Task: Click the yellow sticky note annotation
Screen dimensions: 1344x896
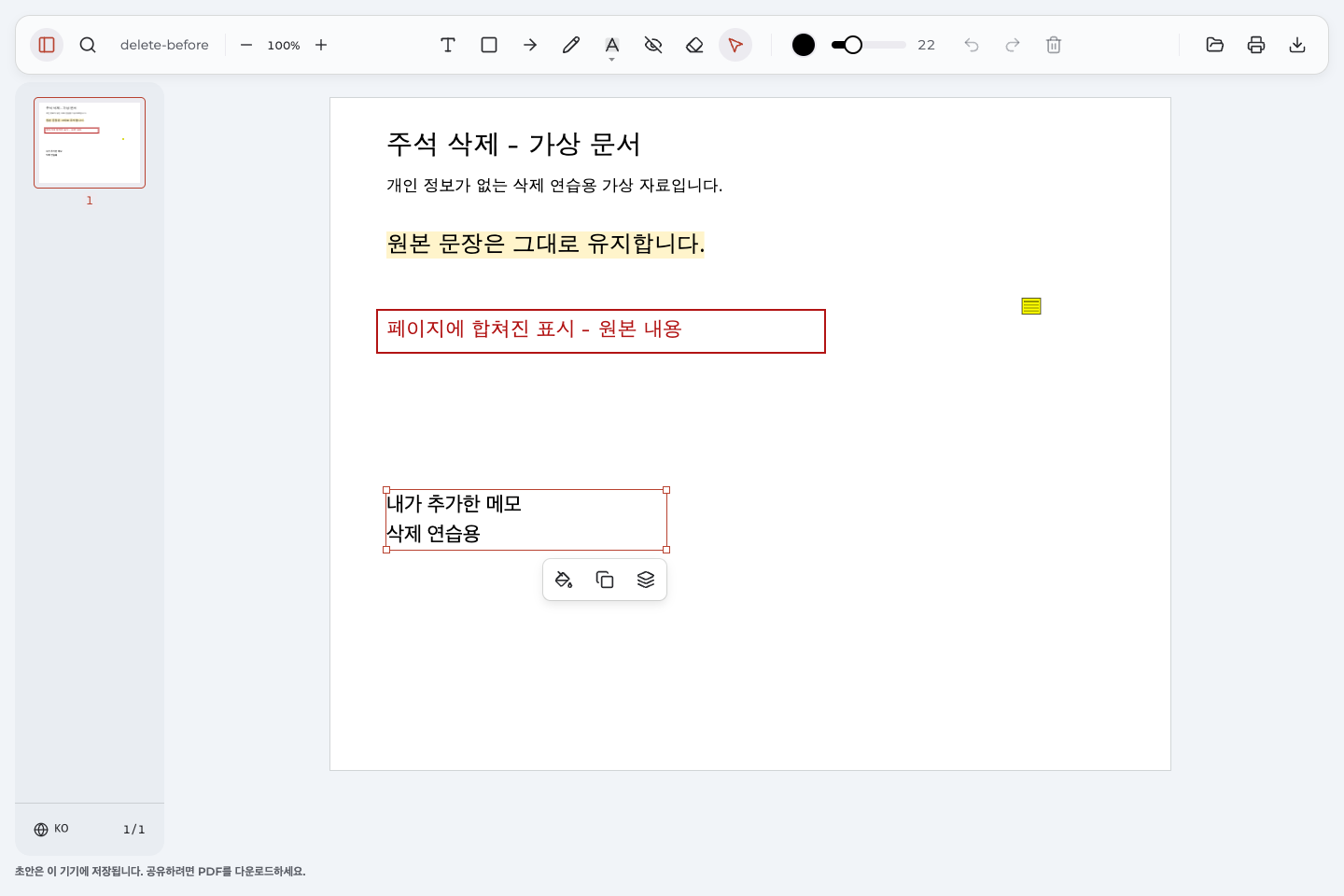Action: coord(1031,306)
